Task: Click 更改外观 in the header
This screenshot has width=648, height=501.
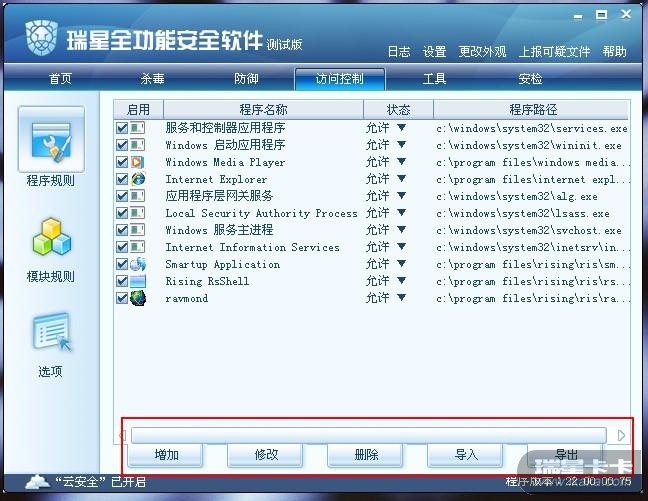Action: (482, 52)
